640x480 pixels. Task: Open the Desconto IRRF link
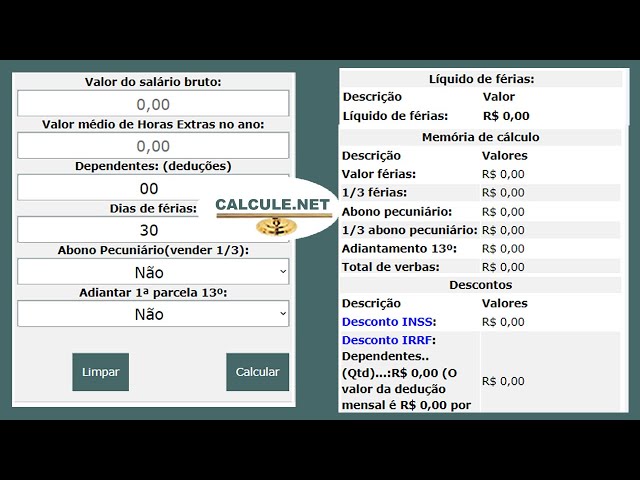click(387, 340)
